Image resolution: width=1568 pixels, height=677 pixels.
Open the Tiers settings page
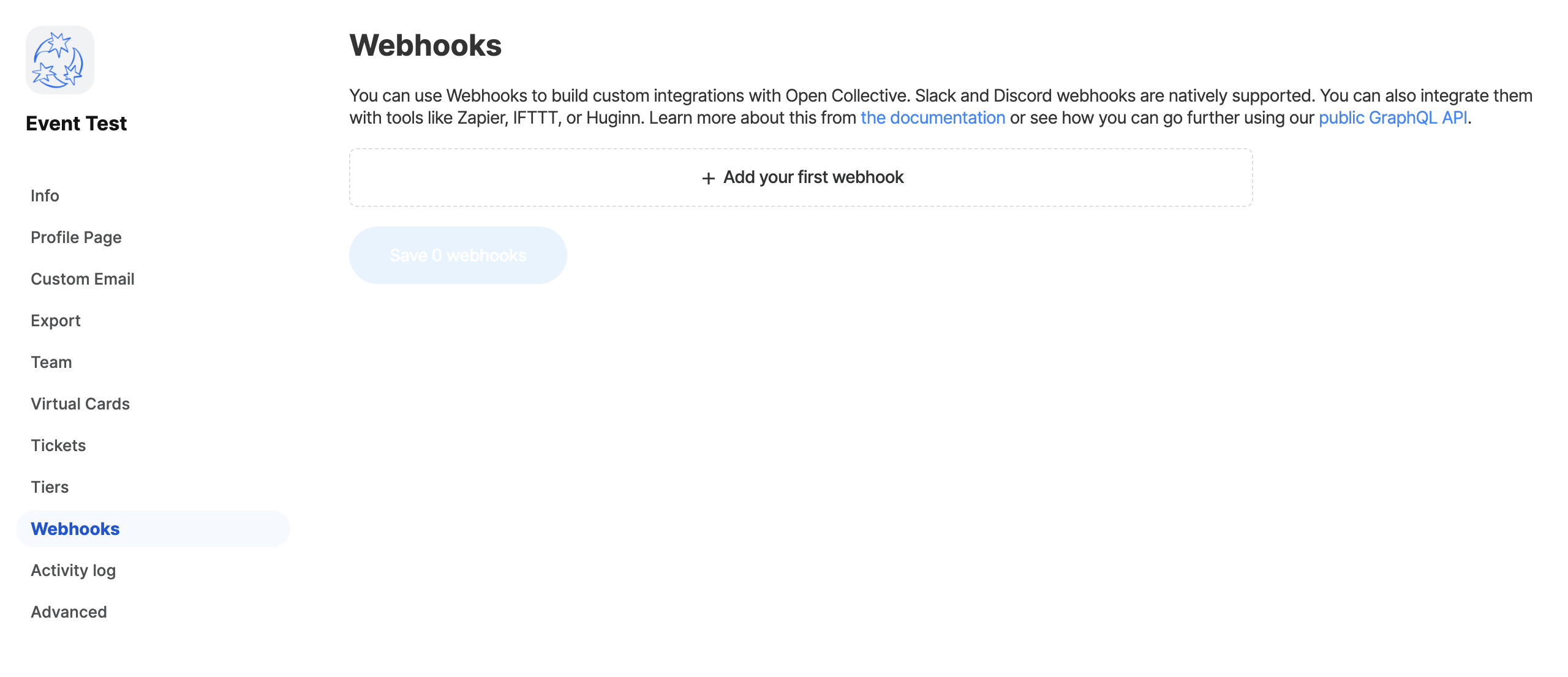[x=50, y=487]
